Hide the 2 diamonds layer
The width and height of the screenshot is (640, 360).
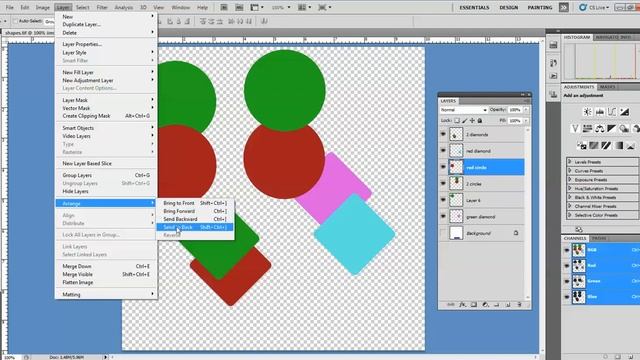pos(443,134)
